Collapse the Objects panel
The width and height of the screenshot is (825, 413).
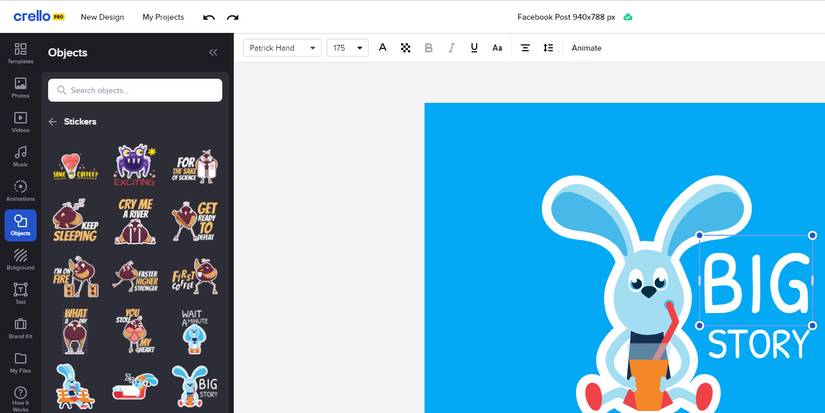coord(213,52)
